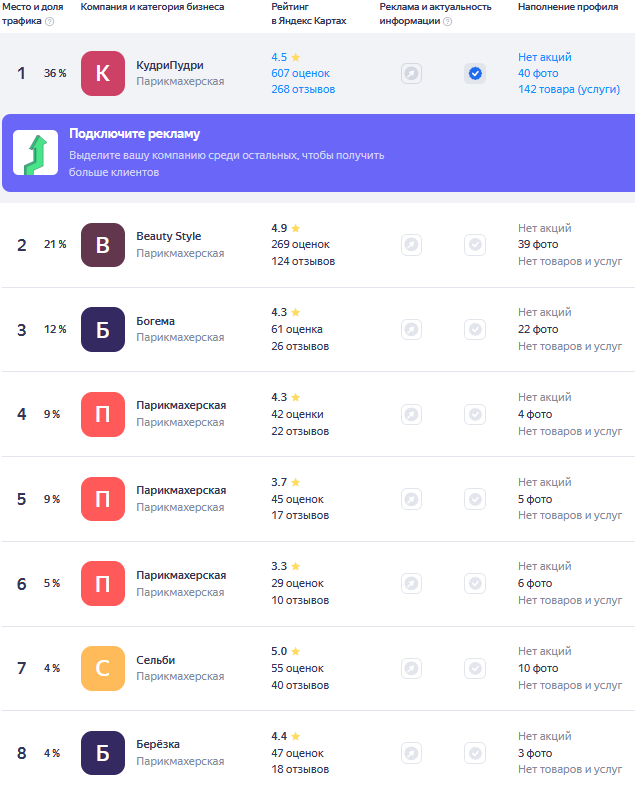The width and height of the screenshot is (635, 785).
Task: Click the grey verification checkmark for Beauty Style
Action: (475, 245)
